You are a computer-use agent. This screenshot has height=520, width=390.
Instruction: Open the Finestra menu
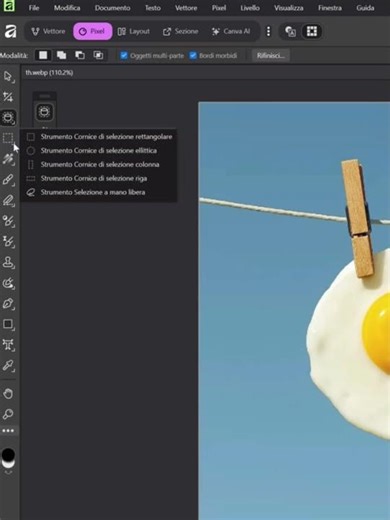point(330,8)
